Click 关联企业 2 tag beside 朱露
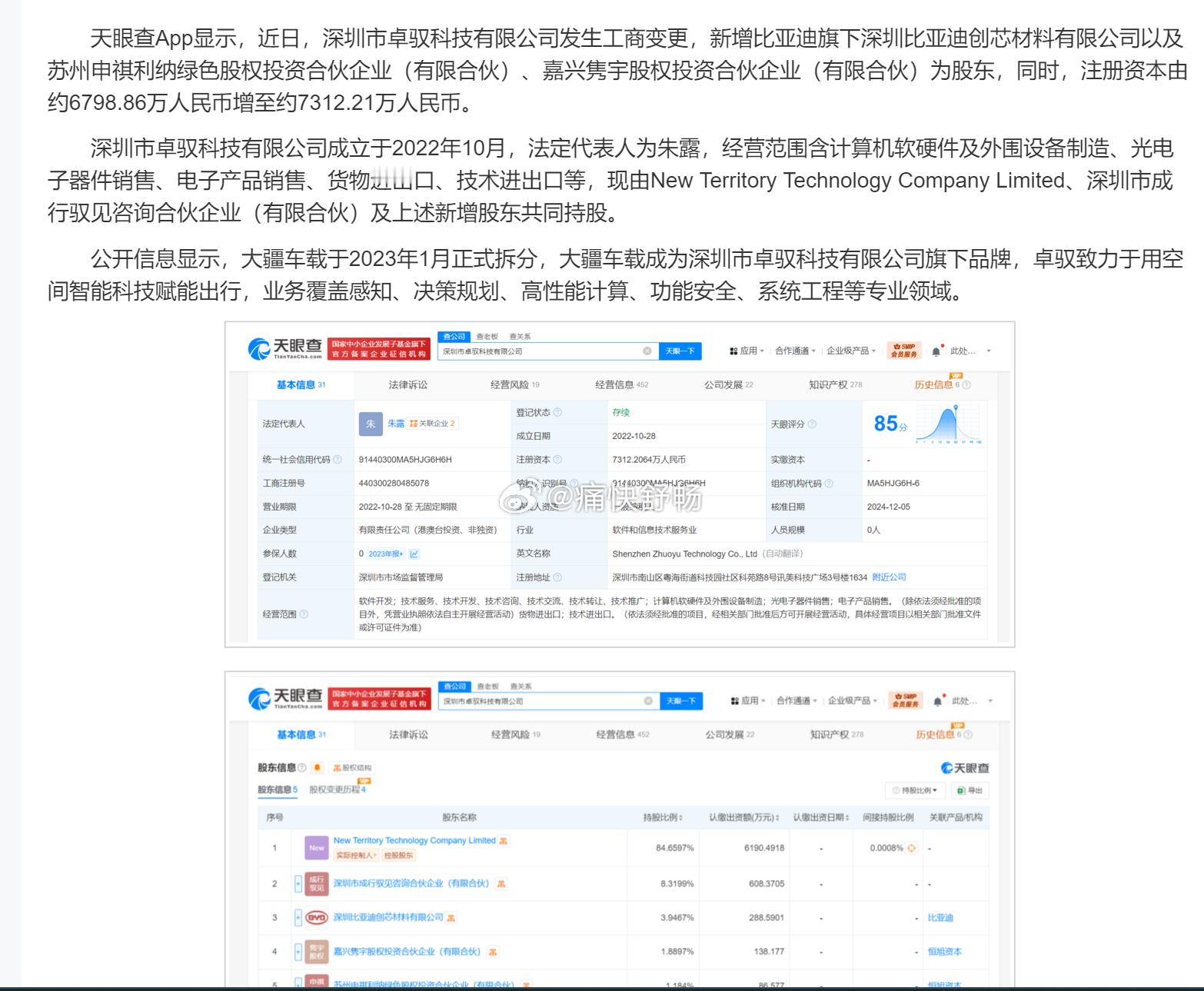 (433, 424)
